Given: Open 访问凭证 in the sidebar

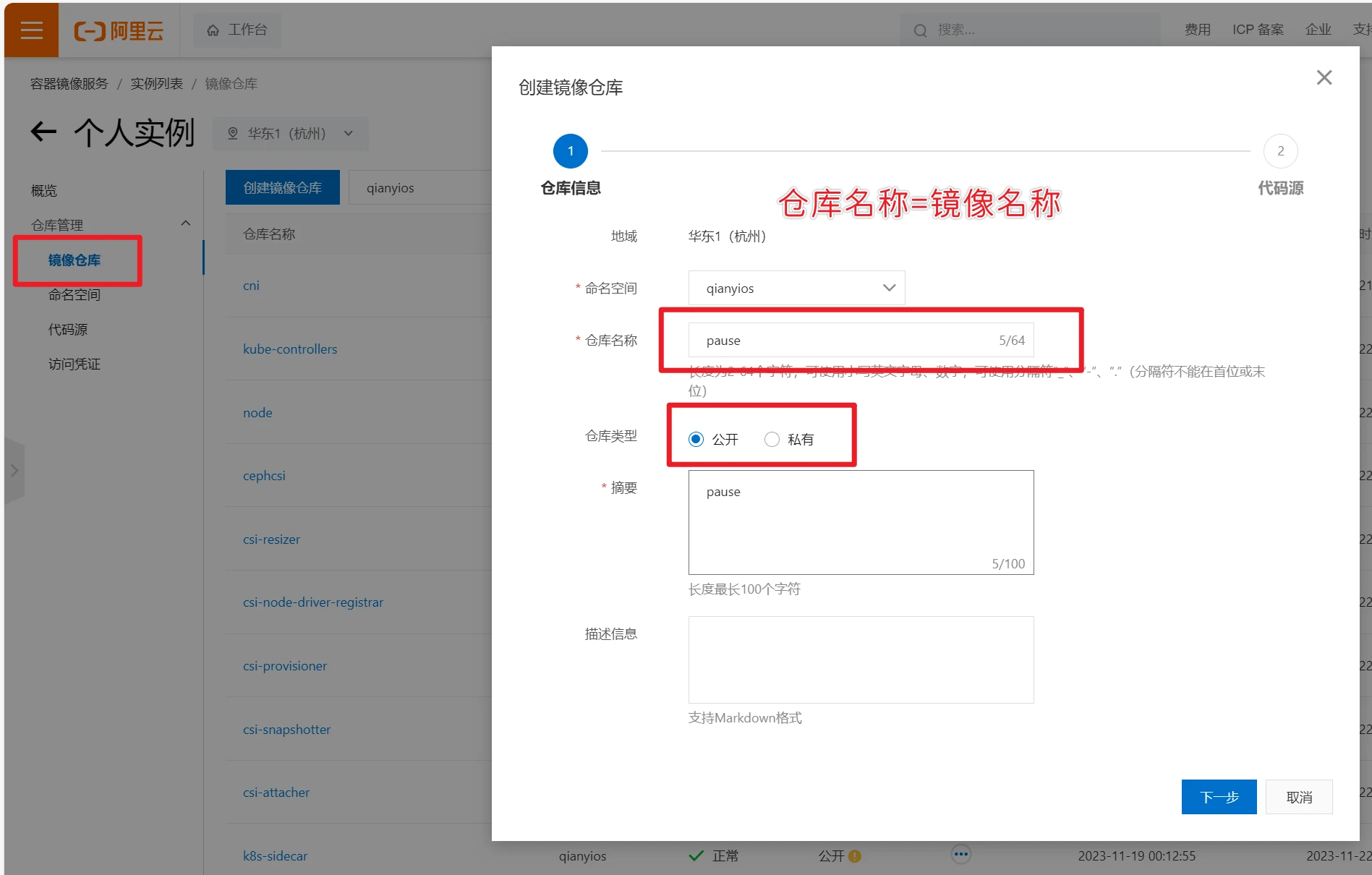Looking at the screenshot, I should click(x=74, y=364).
